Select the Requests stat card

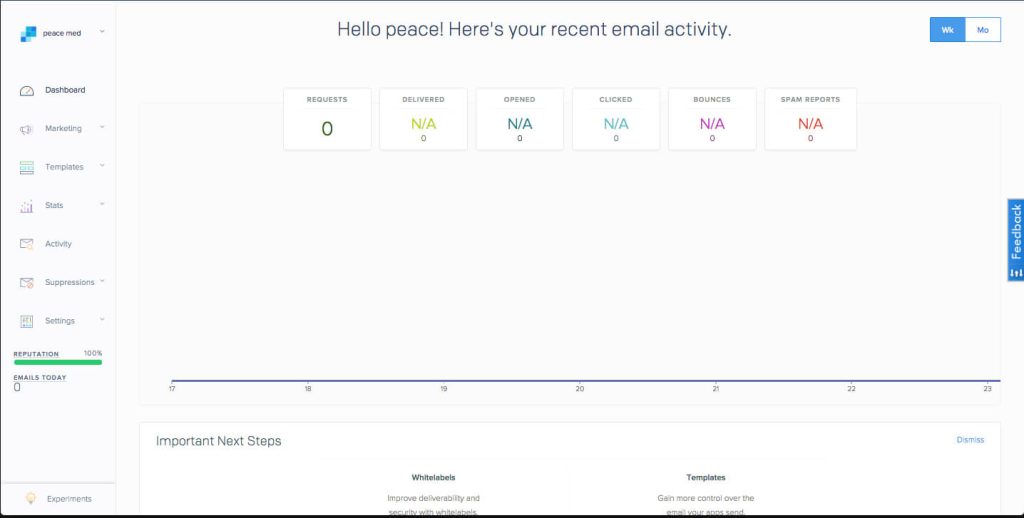327,119
